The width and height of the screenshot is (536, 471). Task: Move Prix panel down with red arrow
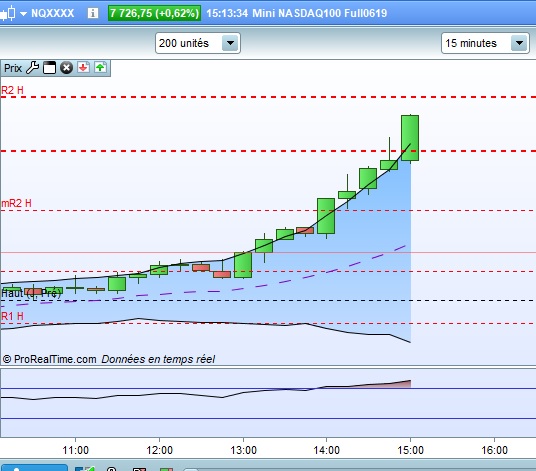[83, 67]
